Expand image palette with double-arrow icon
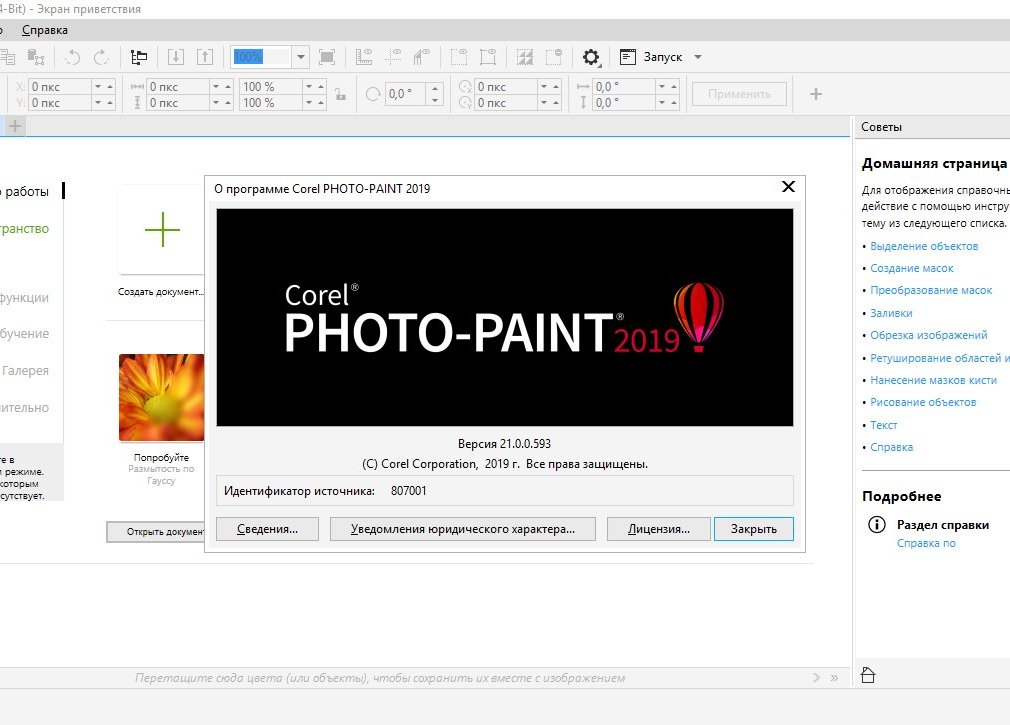Screen dimensions: 1010x725 coord(834,677)
